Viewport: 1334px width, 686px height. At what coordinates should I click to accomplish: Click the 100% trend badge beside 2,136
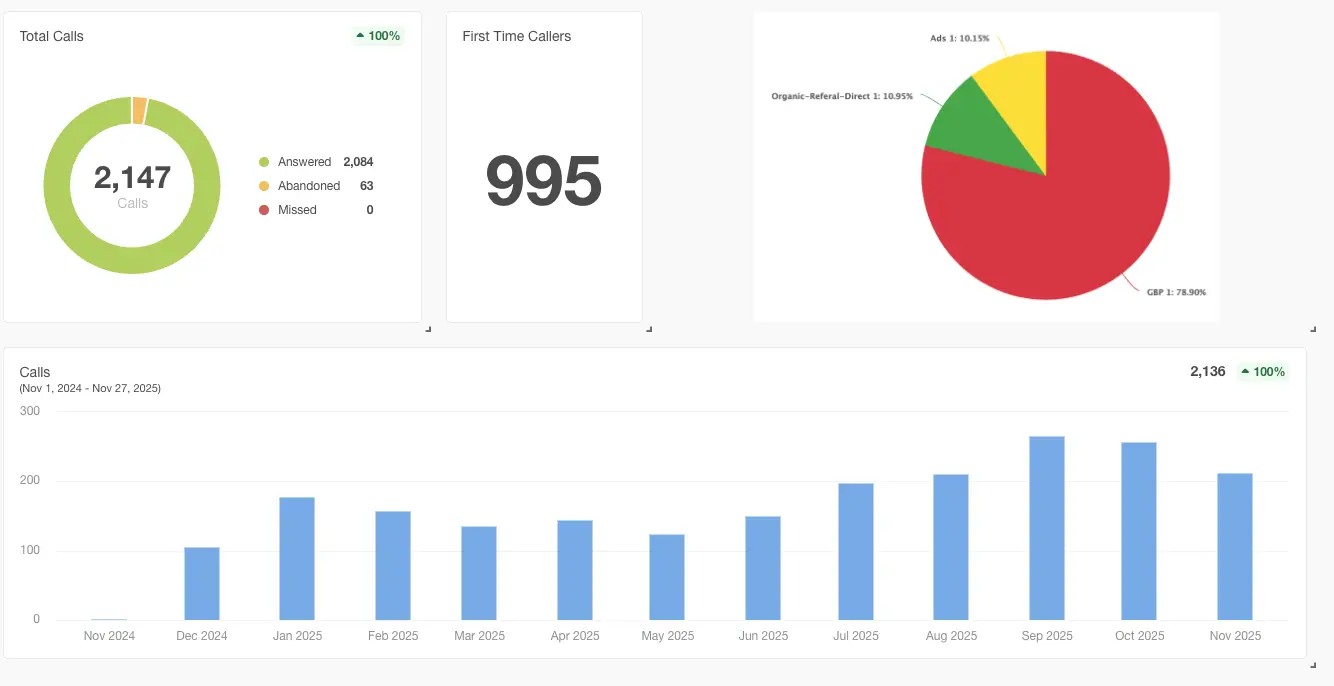(1263, 372)
